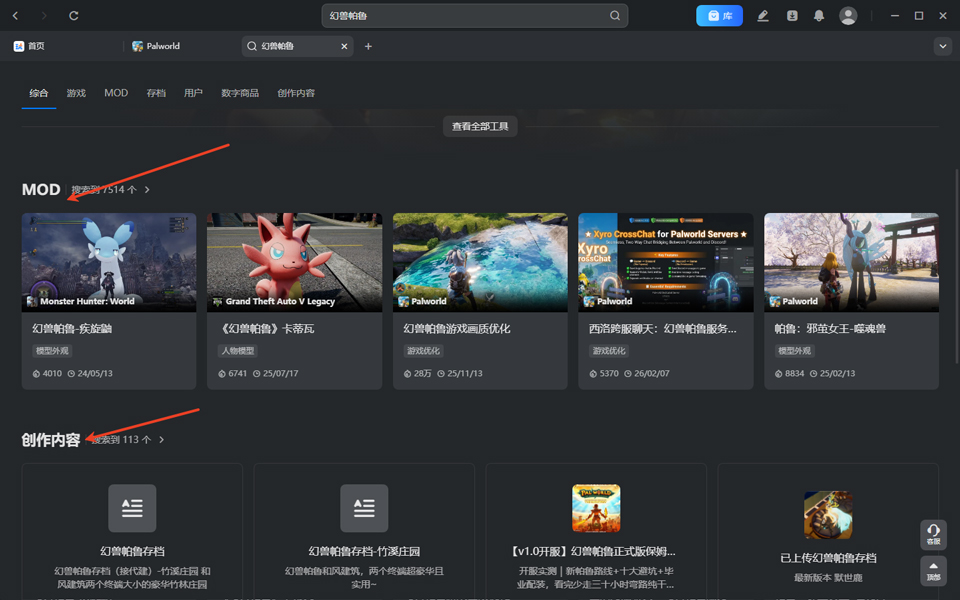Open the blue 库 library button
Viewport: 960px width, 600px height.
719,16
